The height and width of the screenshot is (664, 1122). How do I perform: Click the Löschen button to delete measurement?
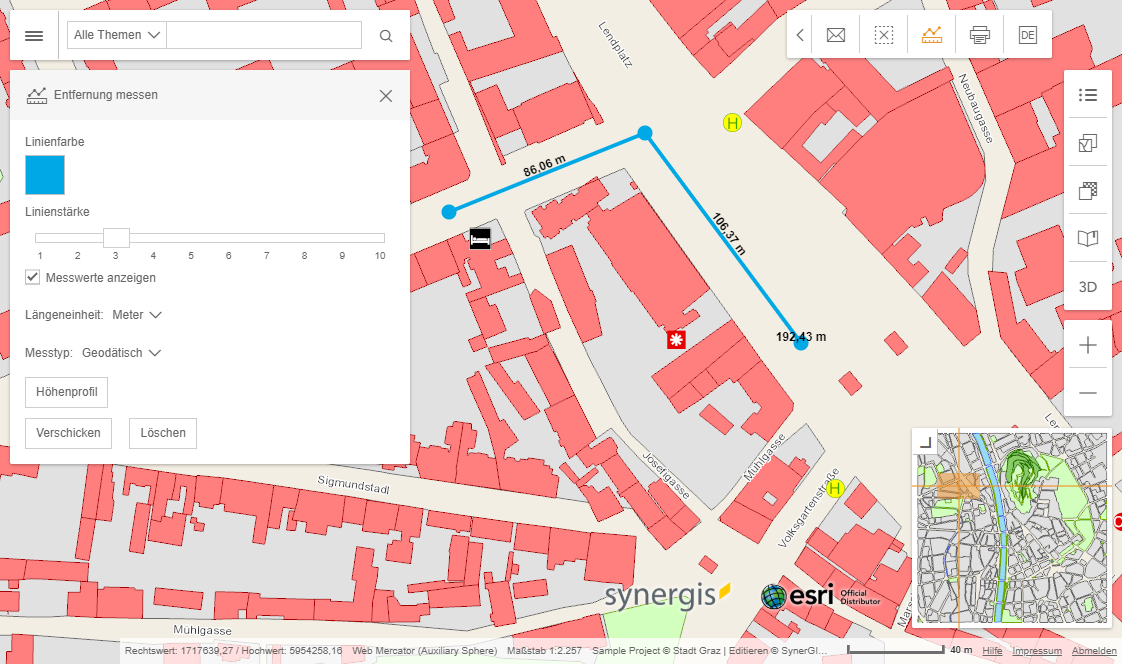(162, 433)
